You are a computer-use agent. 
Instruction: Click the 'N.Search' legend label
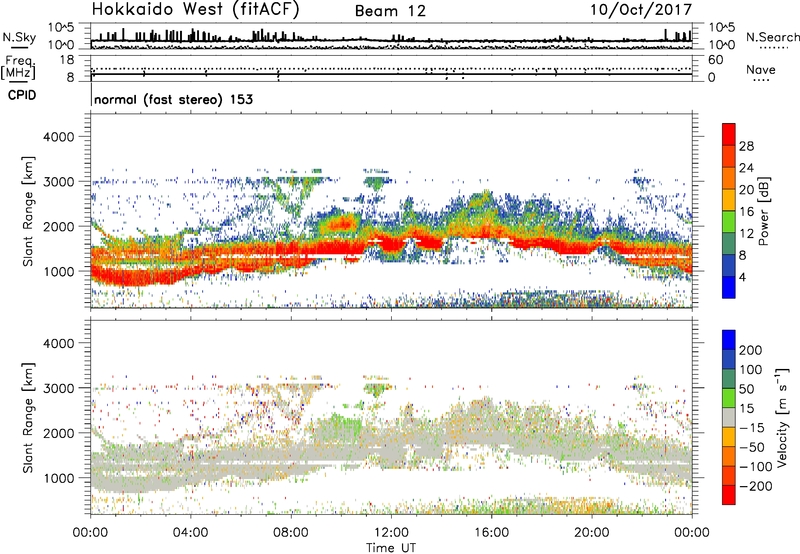tap(772, 37)
